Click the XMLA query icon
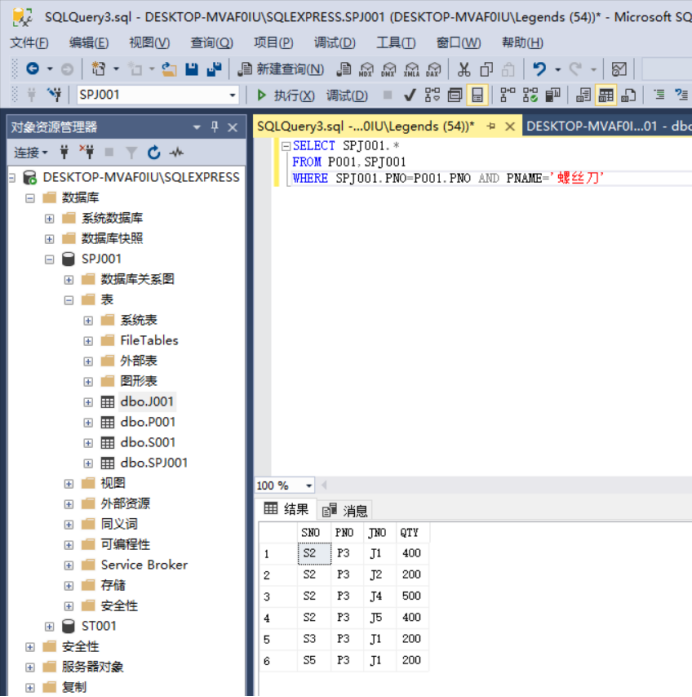 click(411, 69)
